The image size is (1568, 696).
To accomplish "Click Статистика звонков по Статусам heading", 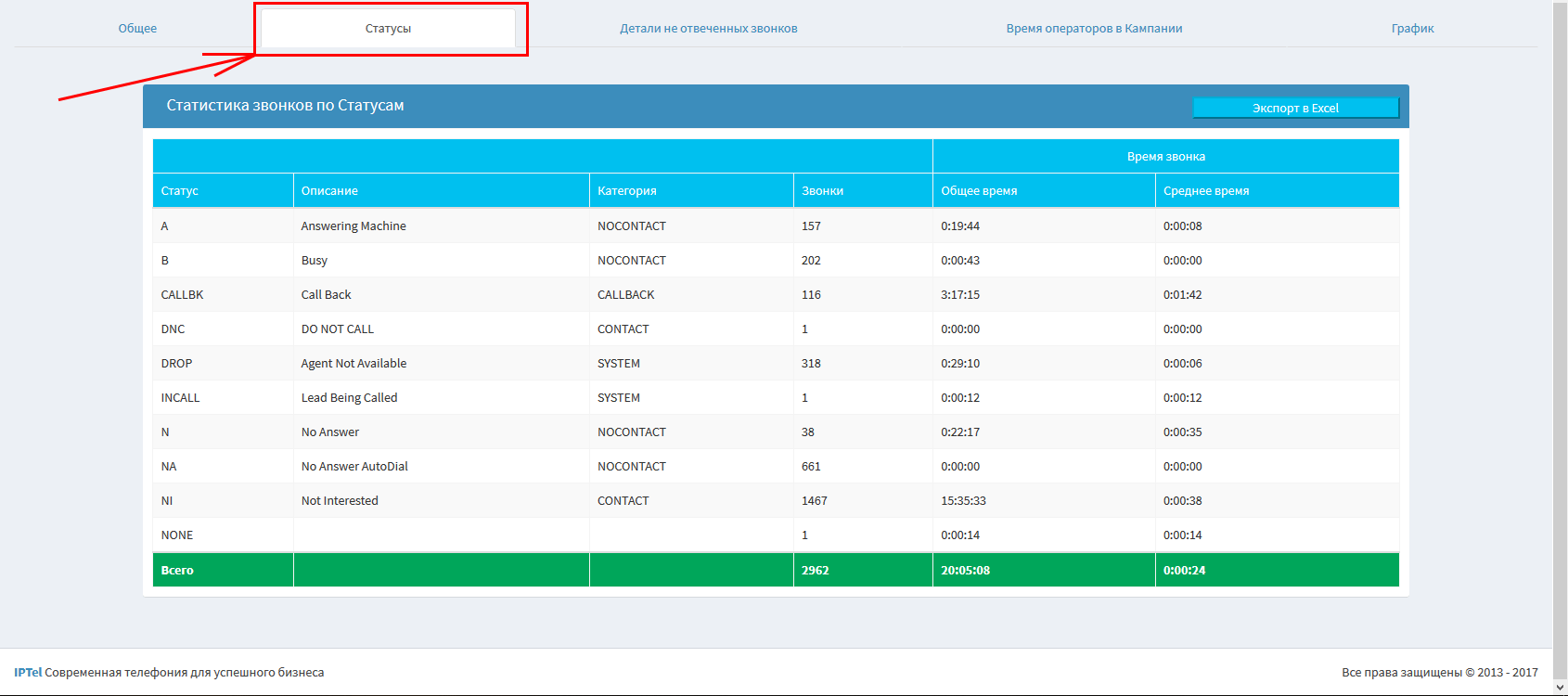I will click(x=285, y=105).
